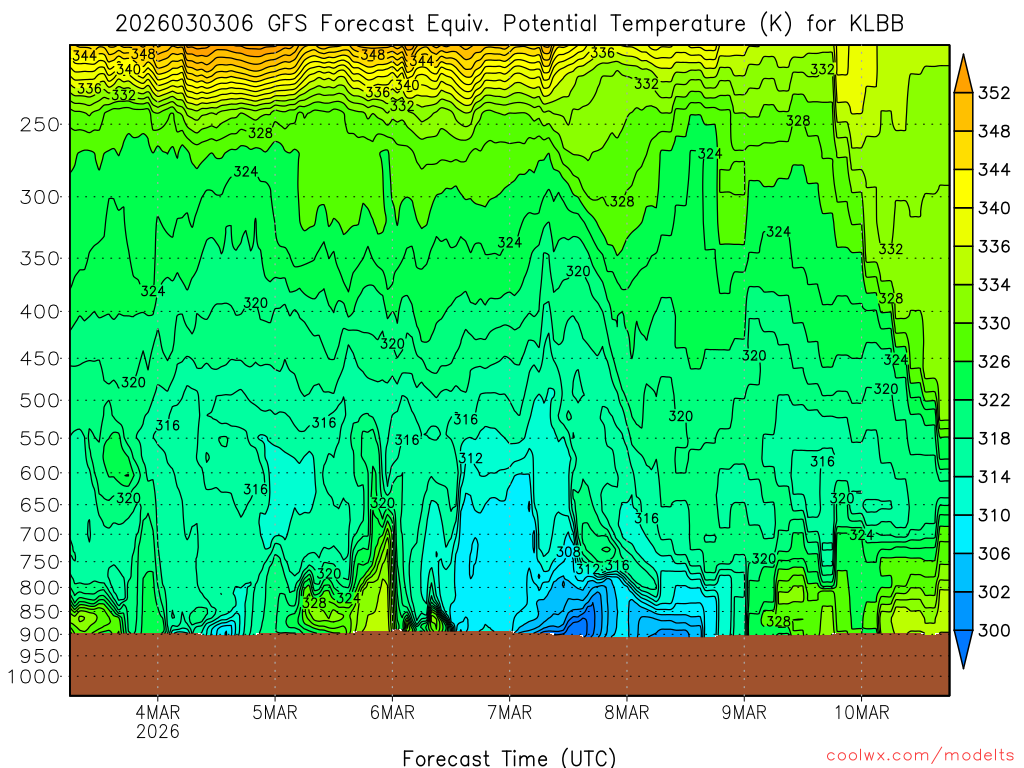
Task: Click the 950 pressure level label
Action: click(40, 656)
